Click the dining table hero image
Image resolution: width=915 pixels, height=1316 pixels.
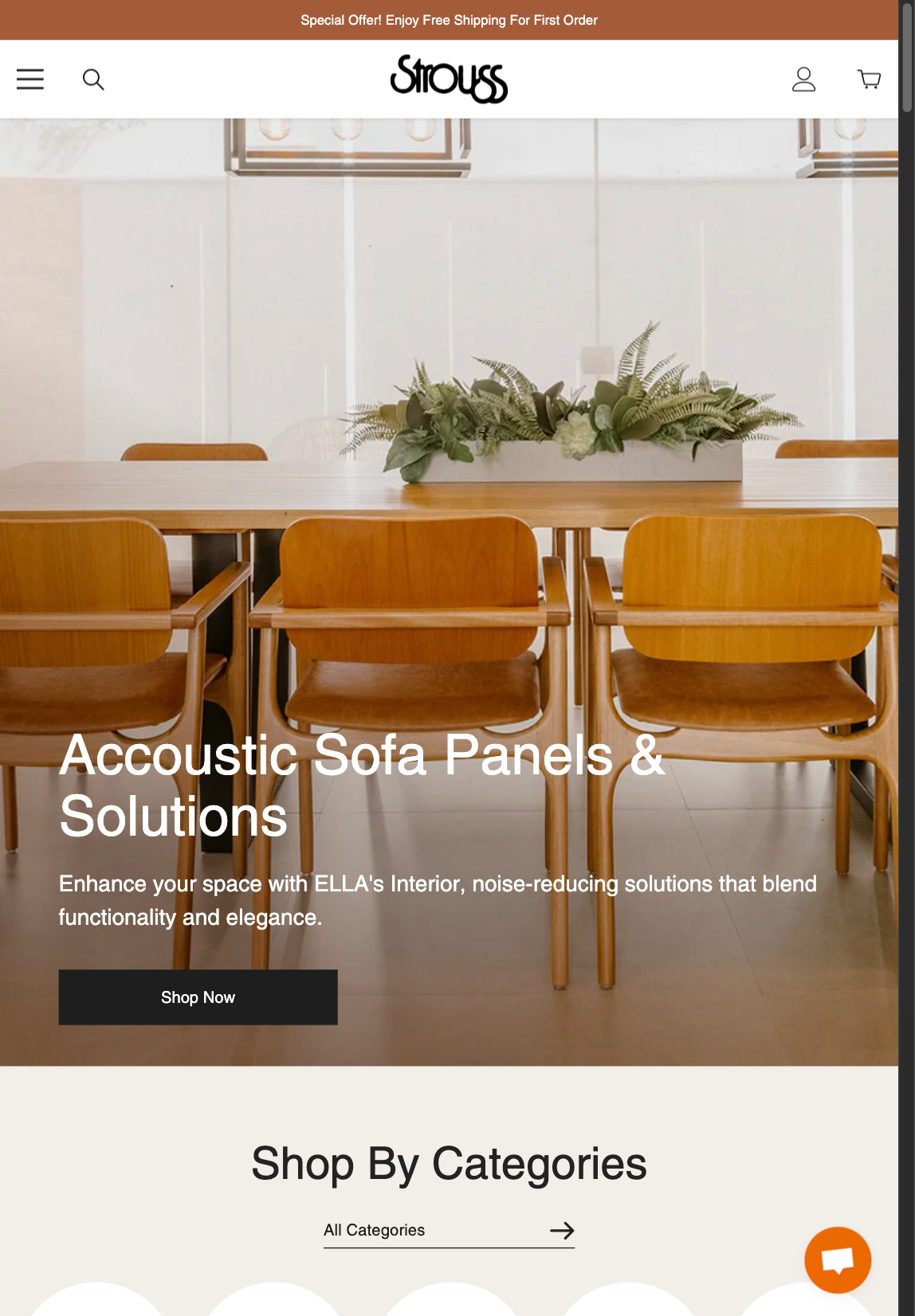coord(449,398)
